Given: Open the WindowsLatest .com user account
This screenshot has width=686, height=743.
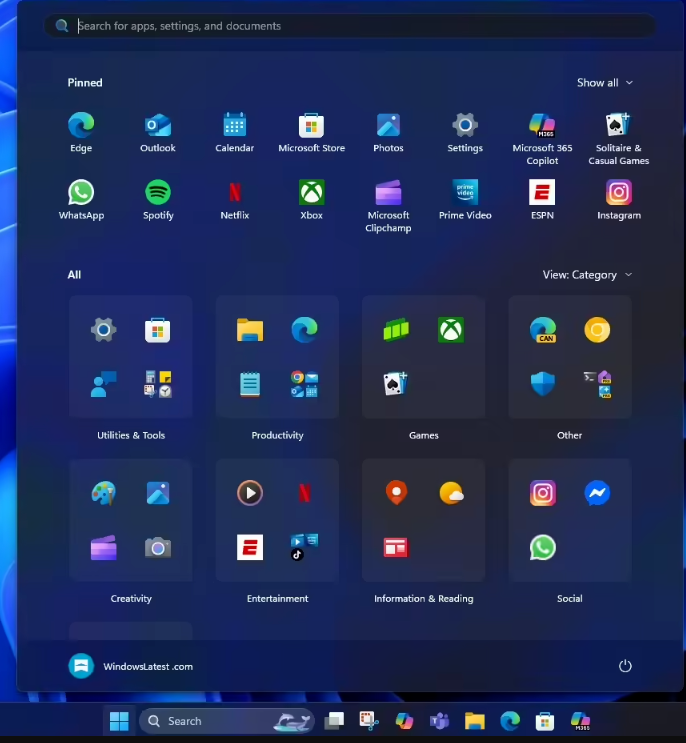Looking at the screenshot, I should pyautogui.click(x=130, y=666).
